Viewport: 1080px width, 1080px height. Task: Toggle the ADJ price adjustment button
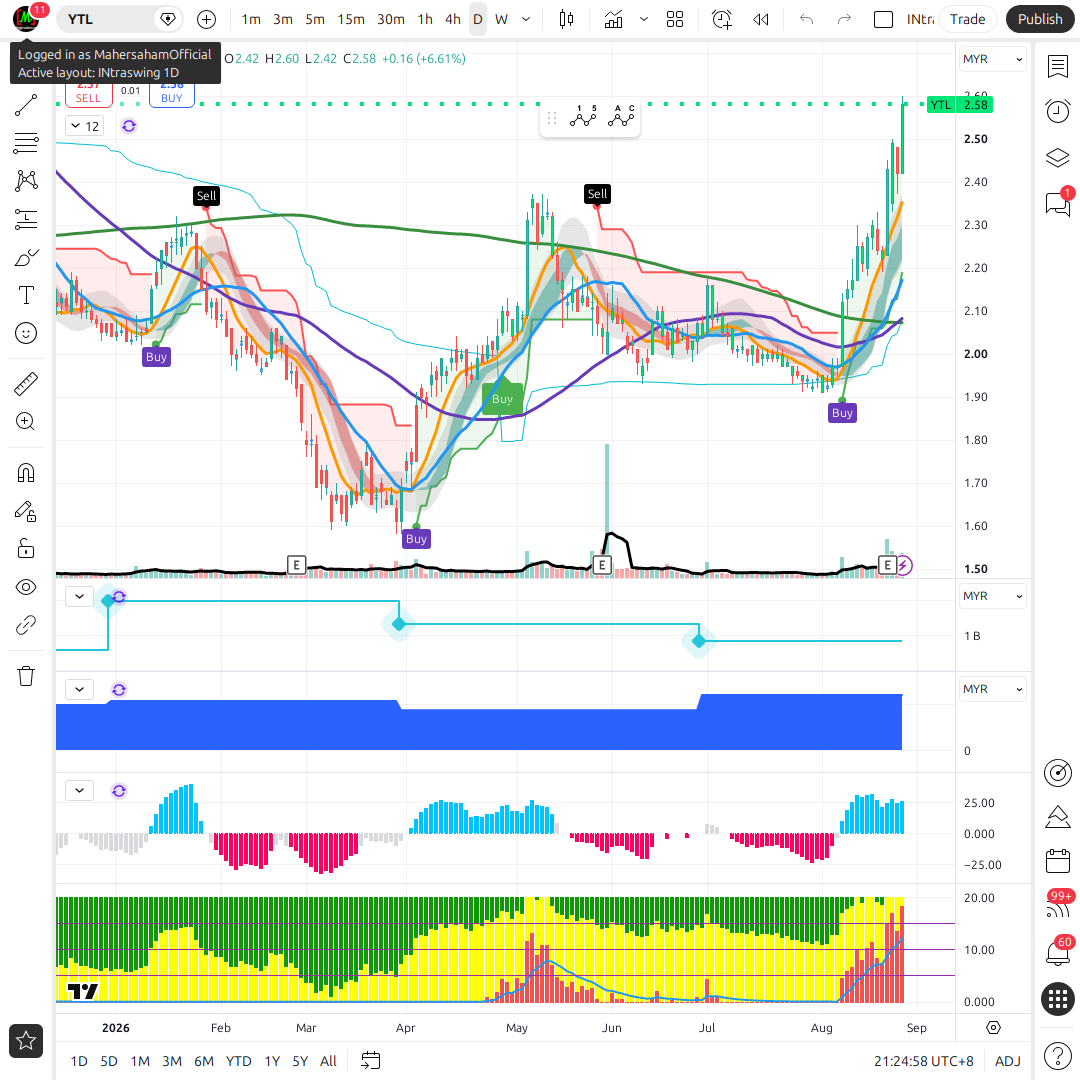(x=1008, y=1061)
